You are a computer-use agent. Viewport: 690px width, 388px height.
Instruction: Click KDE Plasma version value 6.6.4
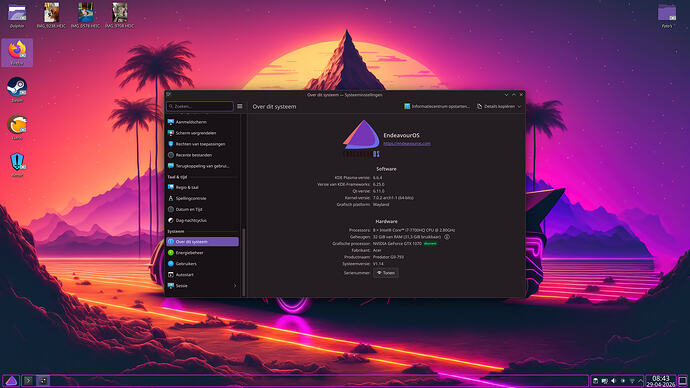(378, 178)
